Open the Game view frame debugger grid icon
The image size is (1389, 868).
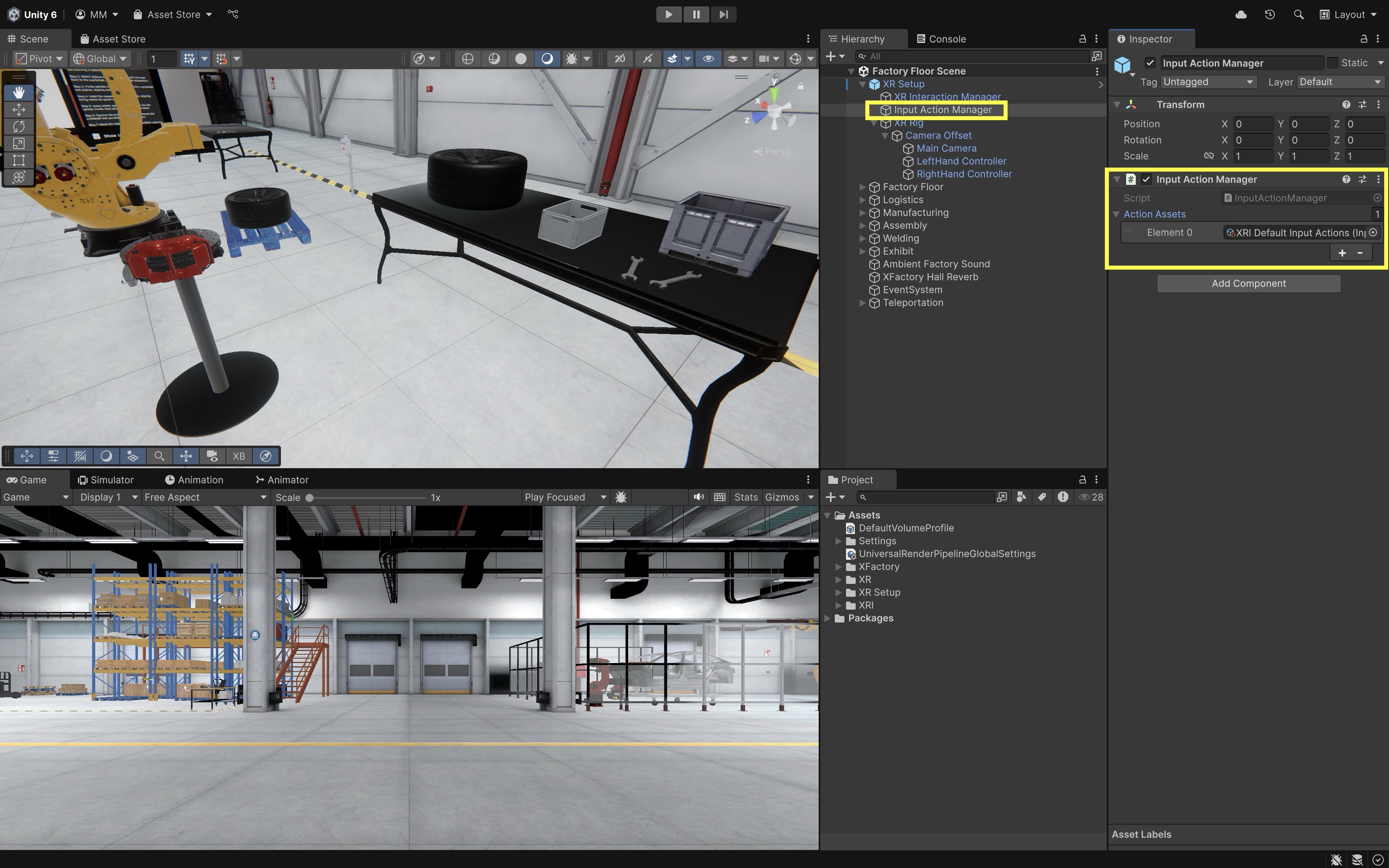click(719, 497)
